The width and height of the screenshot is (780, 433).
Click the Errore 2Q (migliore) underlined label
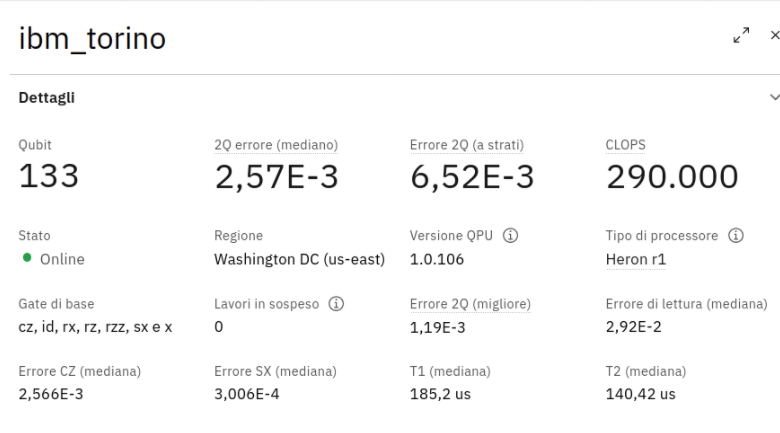470,304
